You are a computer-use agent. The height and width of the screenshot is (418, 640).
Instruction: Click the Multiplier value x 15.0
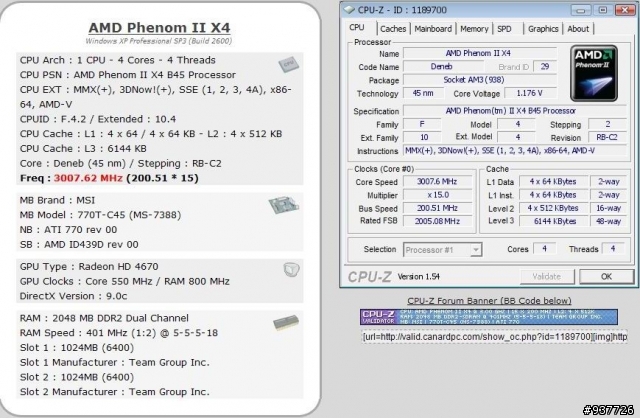[x=437, y=195]
